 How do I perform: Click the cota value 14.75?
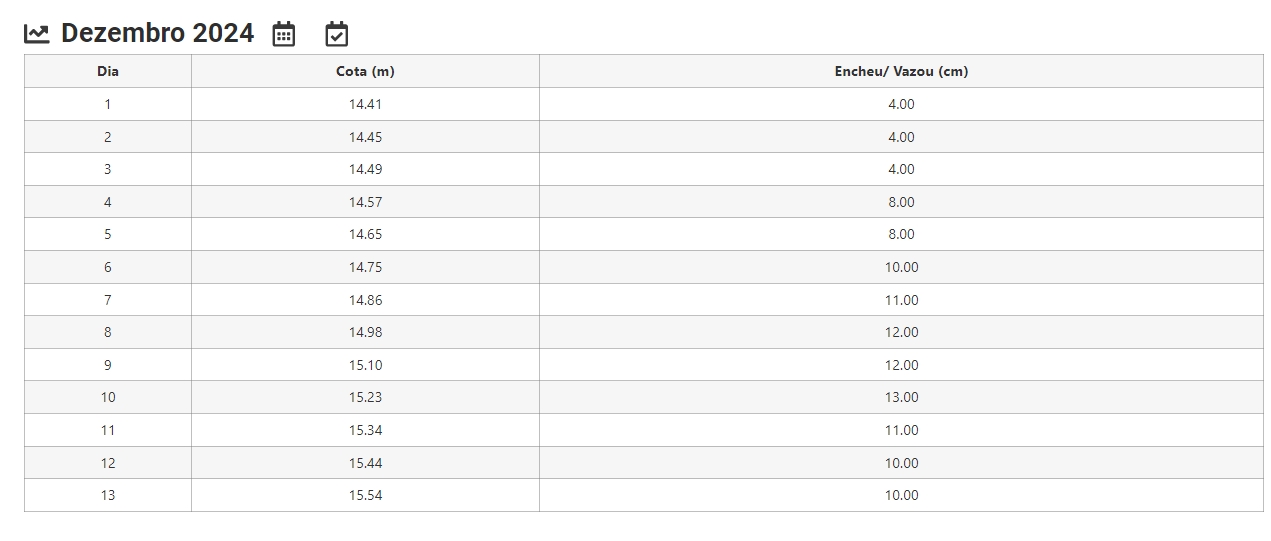point(365,267)
